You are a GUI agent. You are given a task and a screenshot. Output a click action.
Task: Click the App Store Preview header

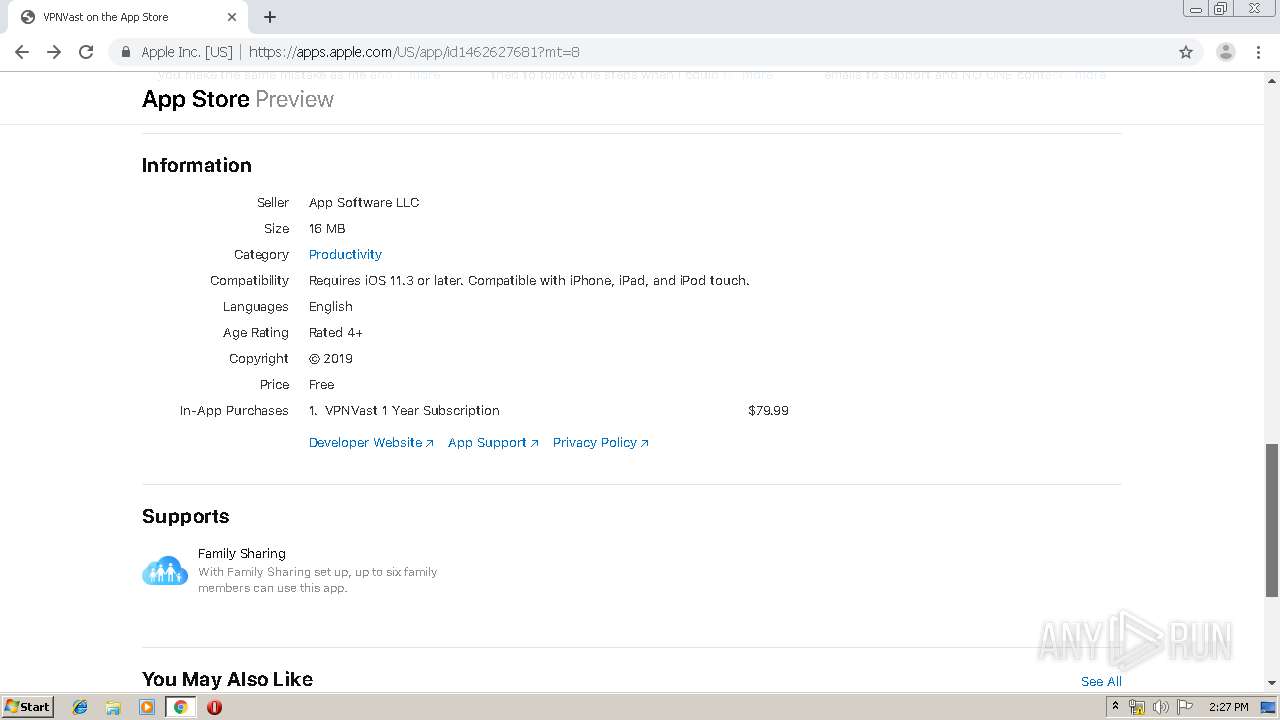238,99
